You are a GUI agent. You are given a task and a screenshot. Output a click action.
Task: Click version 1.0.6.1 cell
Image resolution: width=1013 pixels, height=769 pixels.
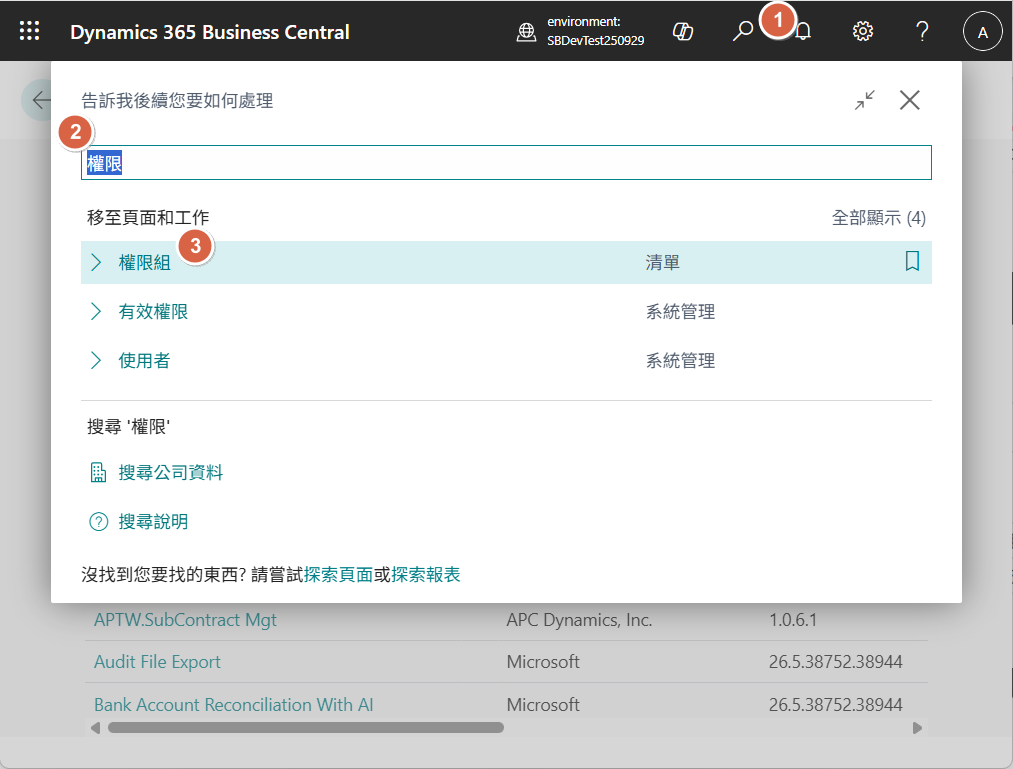(793, 620)
